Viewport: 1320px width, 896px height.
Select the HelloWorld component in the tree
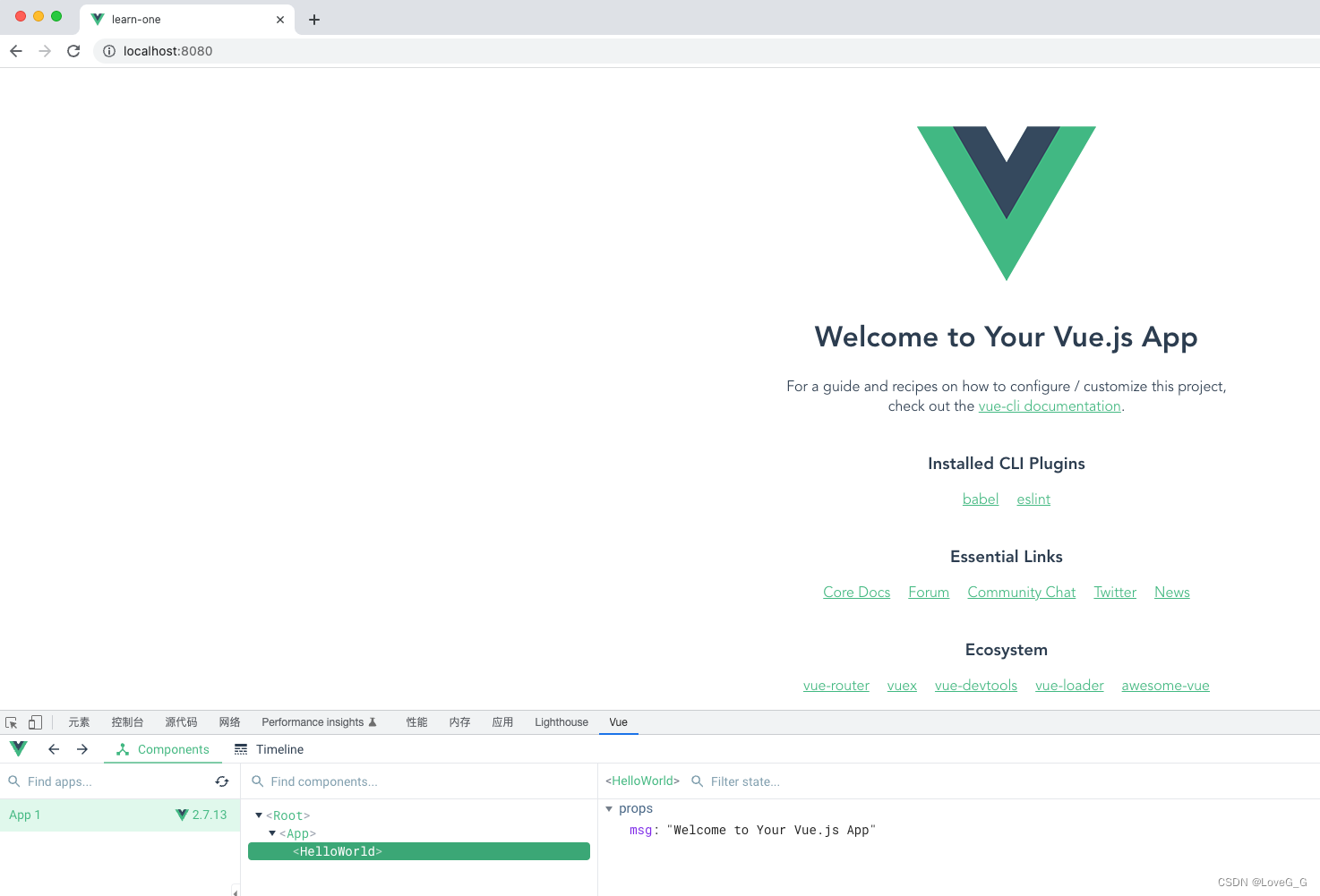tap(338, 850)
